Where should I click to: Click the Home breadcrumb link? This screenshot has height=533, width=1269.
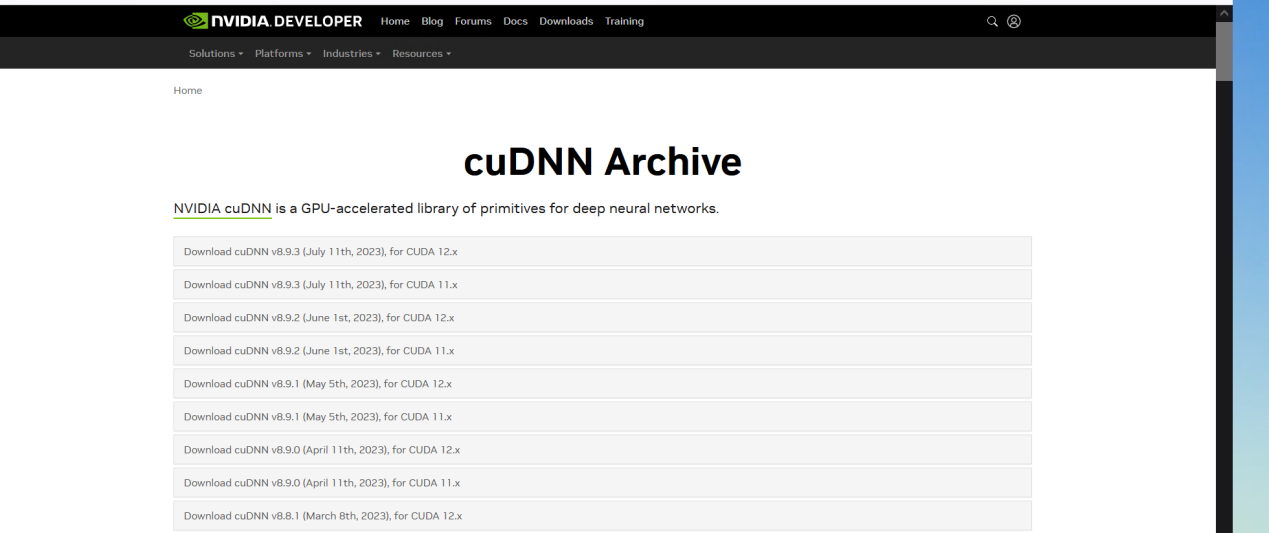point(188,90)
